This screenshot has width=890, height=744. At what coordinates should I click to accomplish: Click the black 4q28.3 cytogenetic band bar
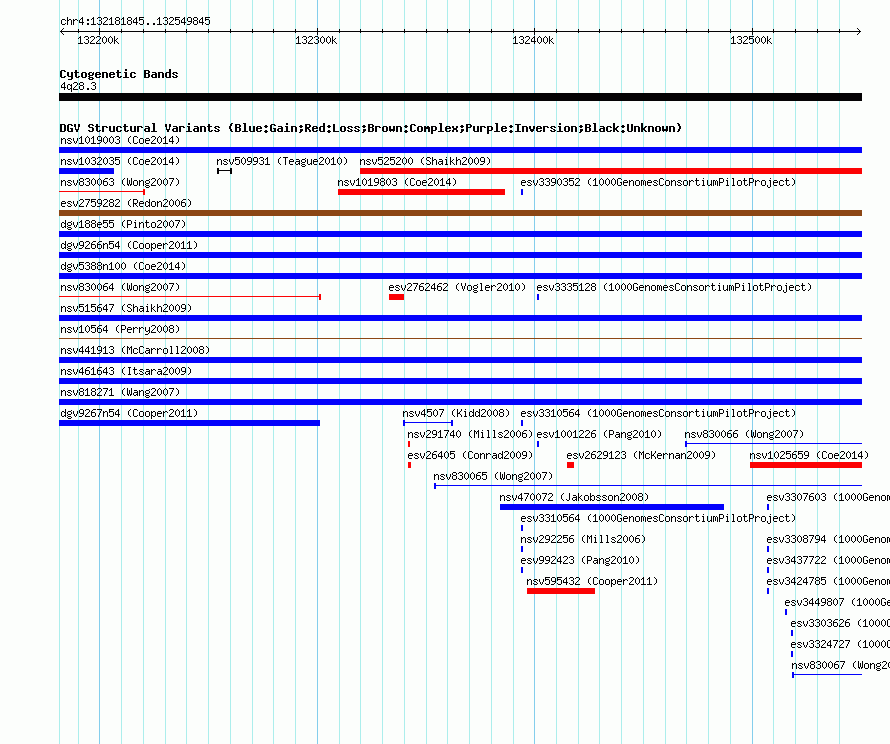coord(460,97)
